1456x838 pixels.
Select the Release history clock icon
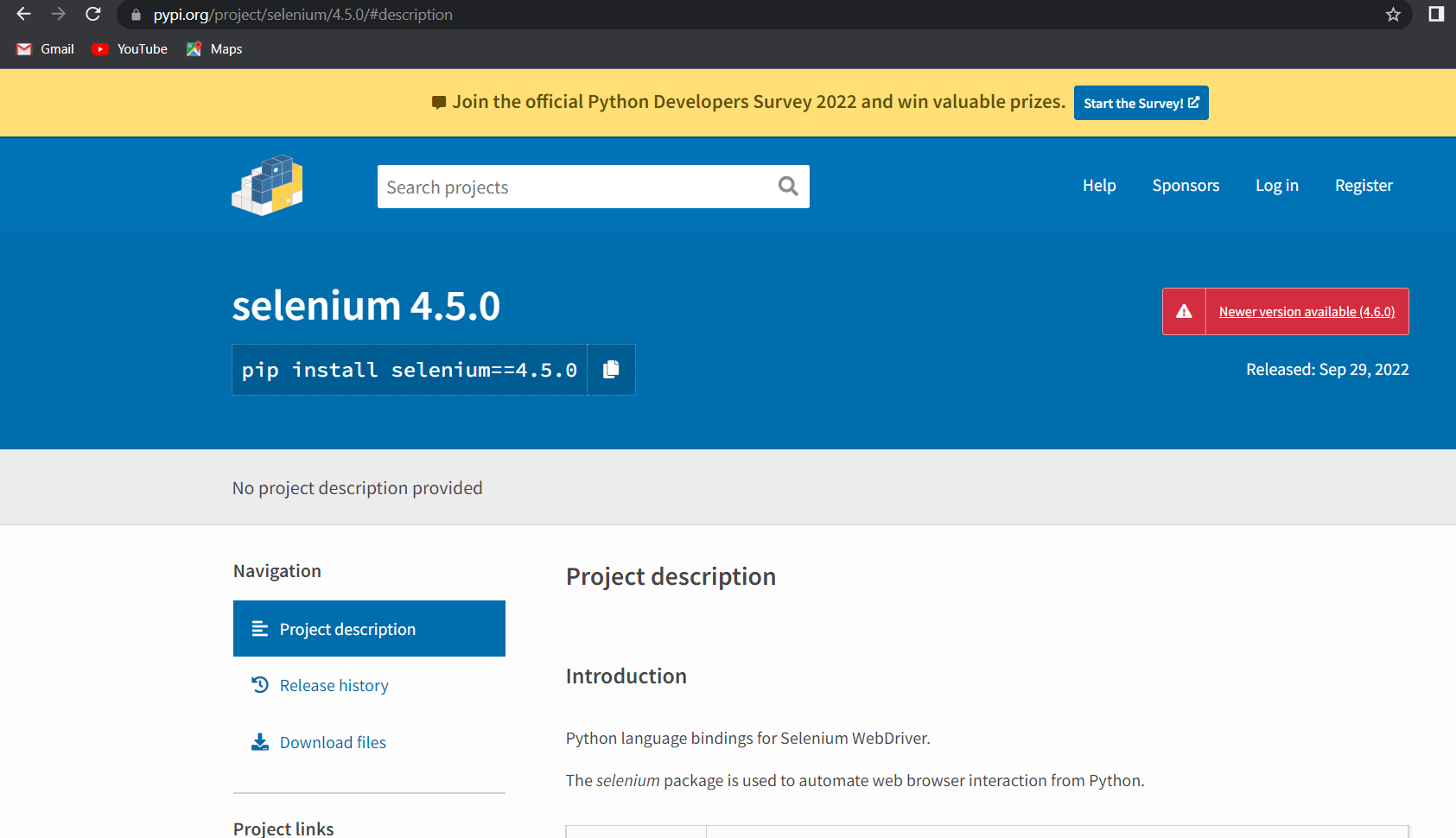tap(258, 684)
